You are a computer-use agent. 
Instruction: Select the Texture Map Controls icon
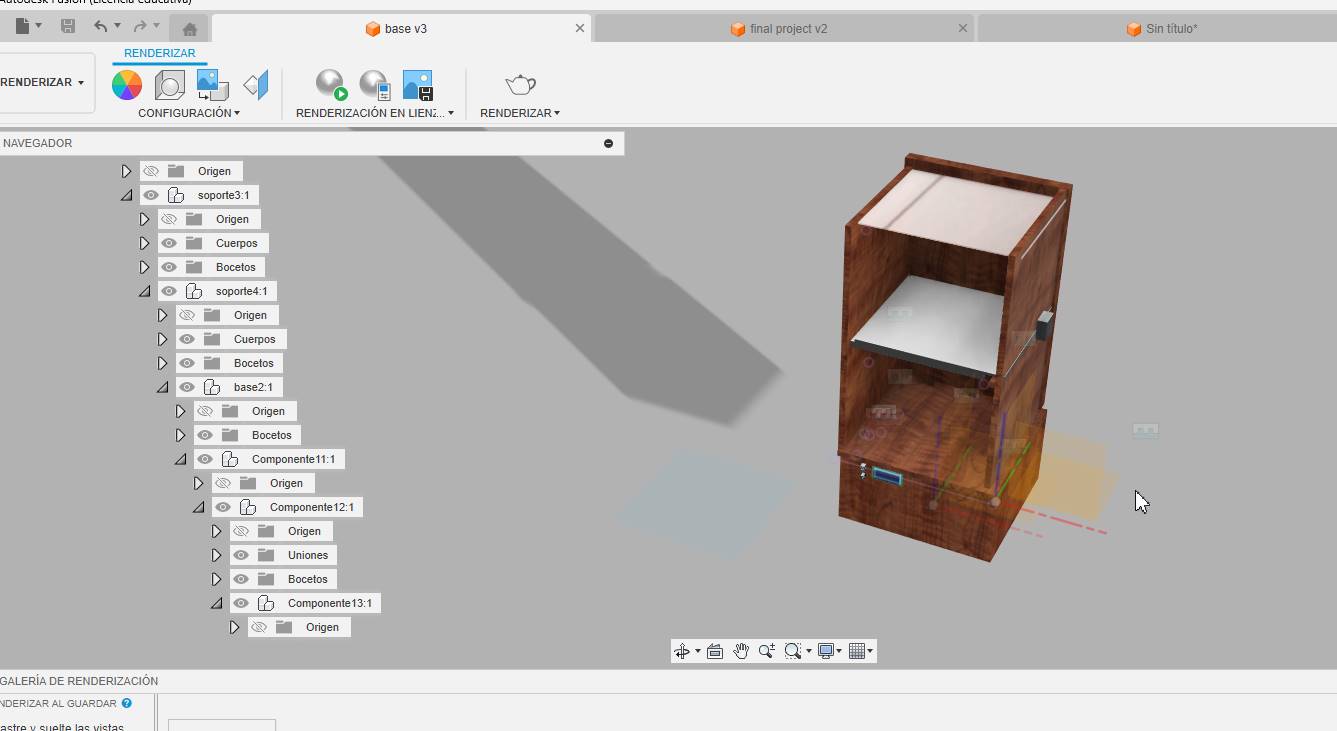(256, 85)
